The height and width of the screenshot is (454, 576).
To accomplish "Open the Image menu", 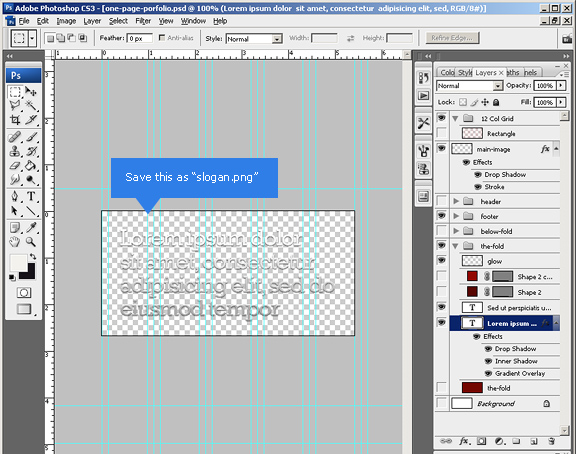I will (66, 21).
